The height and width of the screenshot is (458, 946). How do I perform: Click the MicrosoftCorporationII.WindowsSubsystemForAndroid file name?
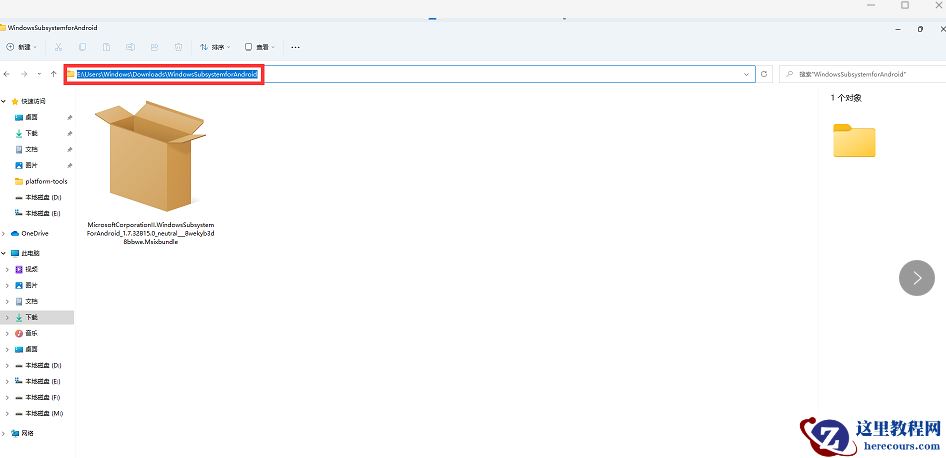tap(151, 233)
